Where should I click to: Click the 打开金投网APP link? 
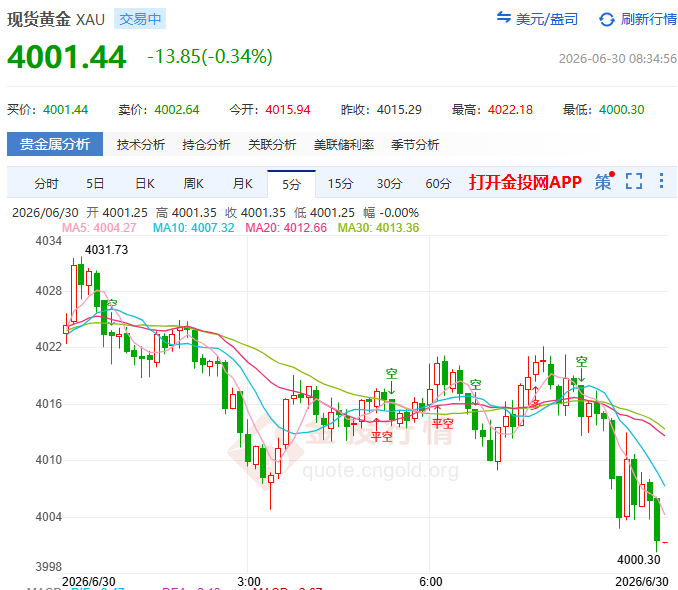[x=525, y=182]
